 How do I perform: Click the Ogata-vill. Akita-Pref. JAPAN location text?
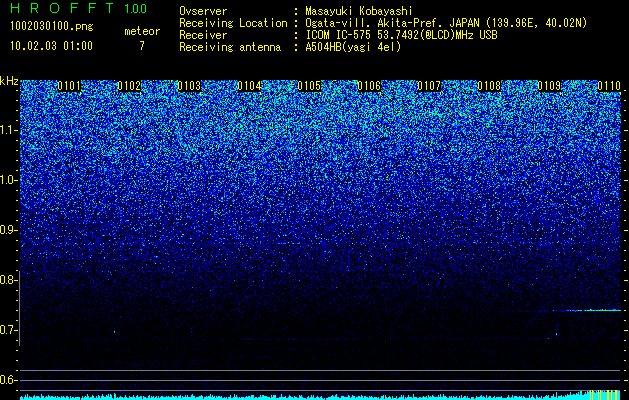392,23
